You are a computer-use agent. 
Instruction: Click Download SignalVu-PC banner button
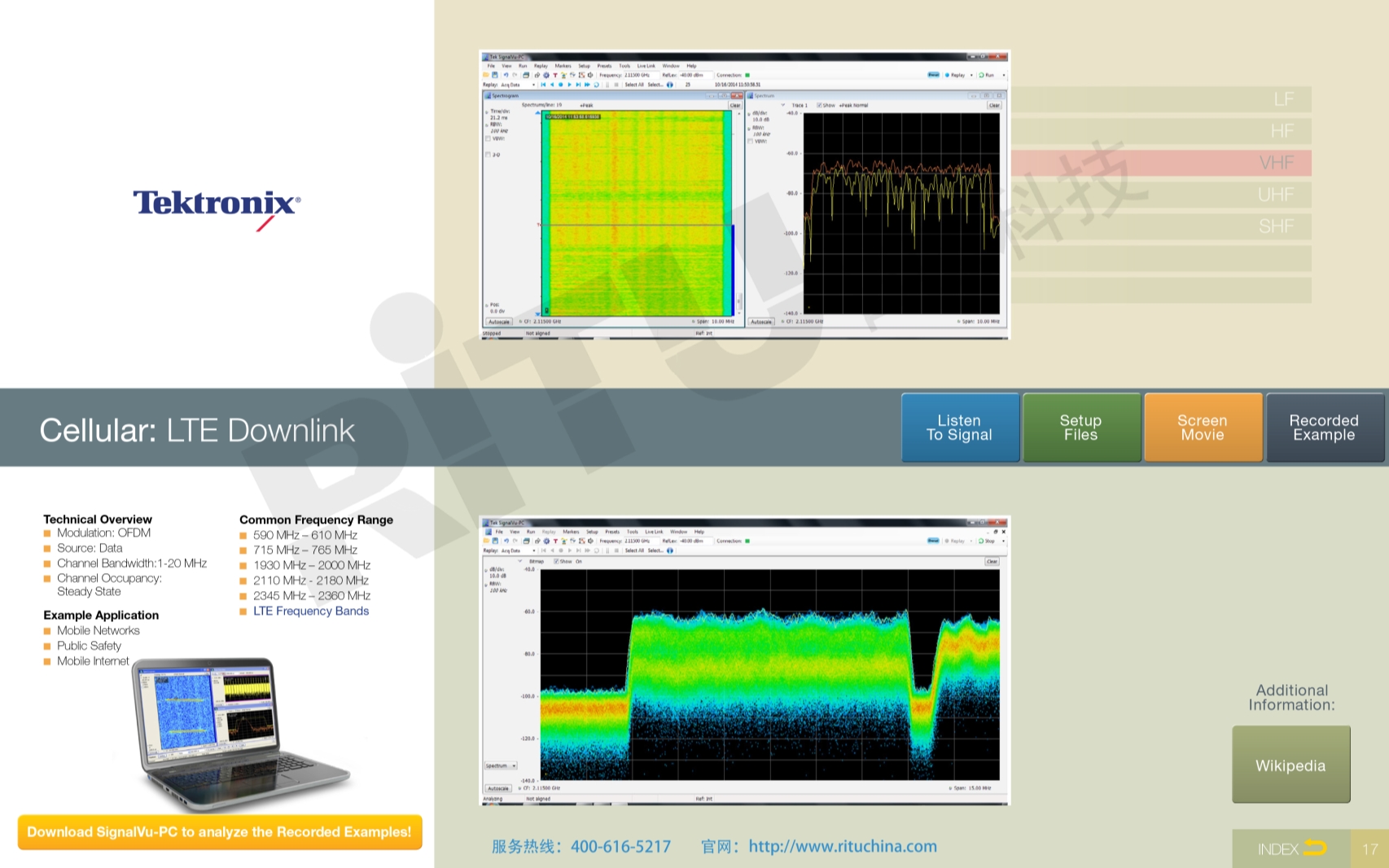[220, 831]
